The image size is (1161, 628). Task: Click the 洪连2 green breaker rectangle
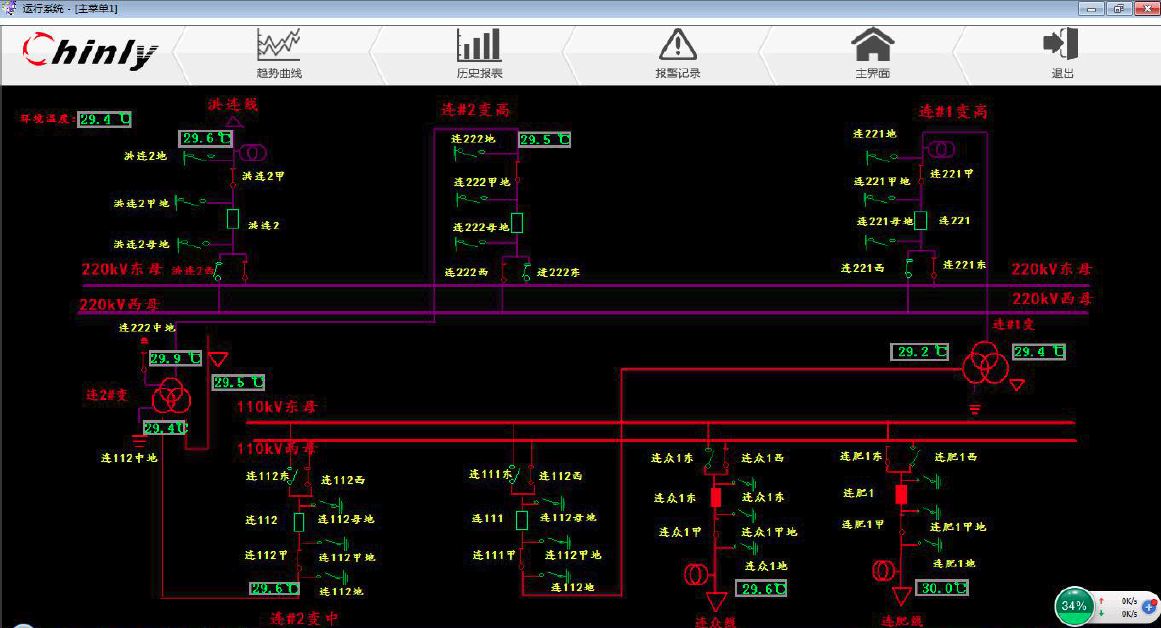pyautogui.click(x=232, y=218)
